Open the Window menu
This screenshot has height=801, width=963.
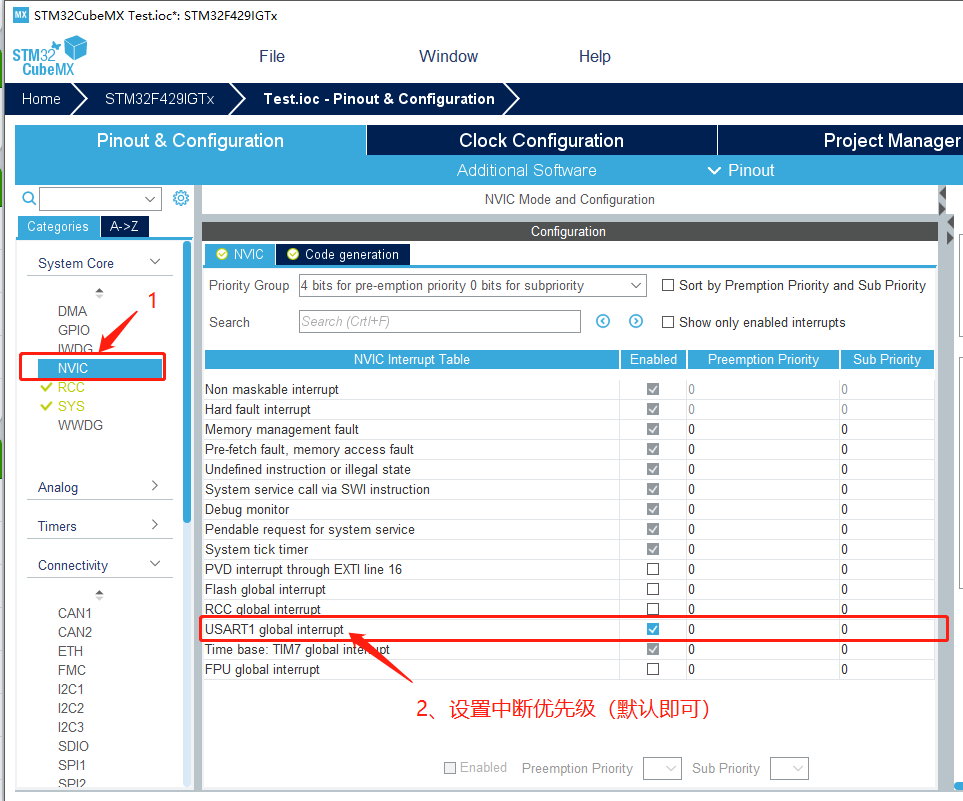point(448,57)
